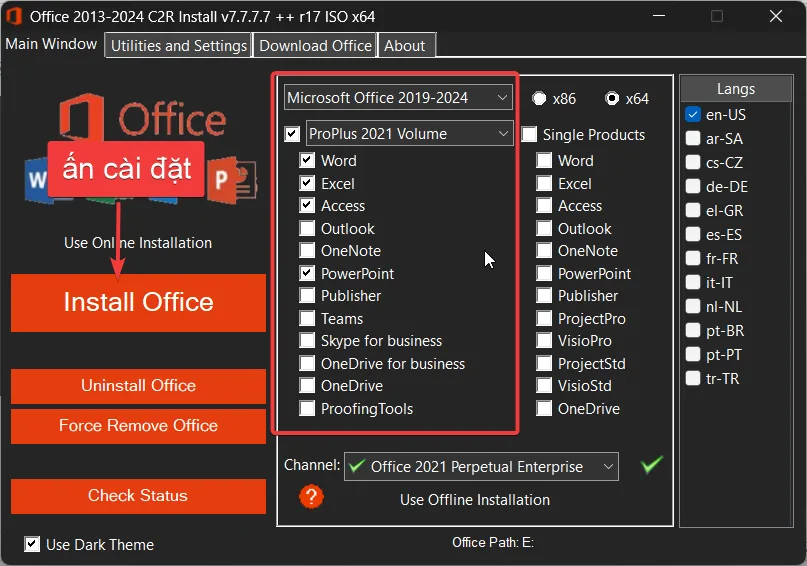
Task: Uncheck Word in the ProPlus suite list
Action: [x=307, y=160]
